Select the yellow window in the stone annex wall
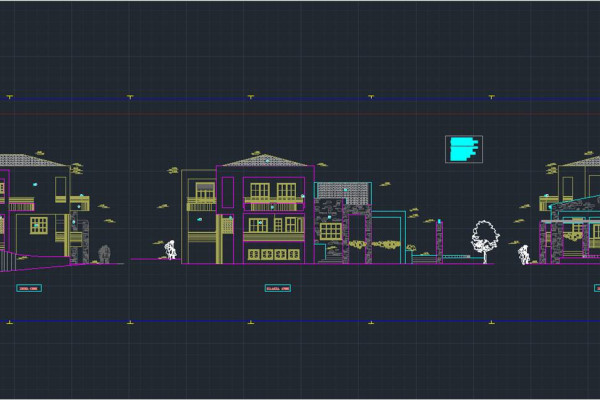Image resolution: width=600 pixels, height=400 pixels. (x=330, y=231)
